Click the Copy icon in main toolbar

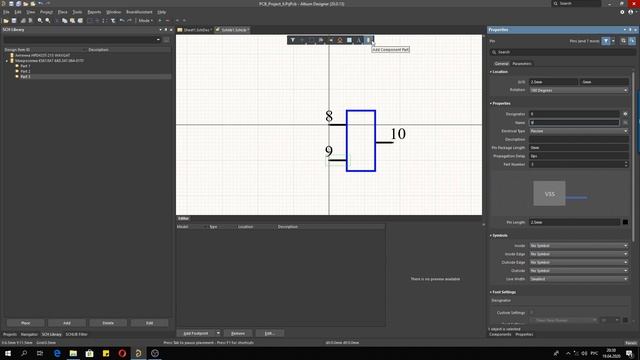(64, 20)
